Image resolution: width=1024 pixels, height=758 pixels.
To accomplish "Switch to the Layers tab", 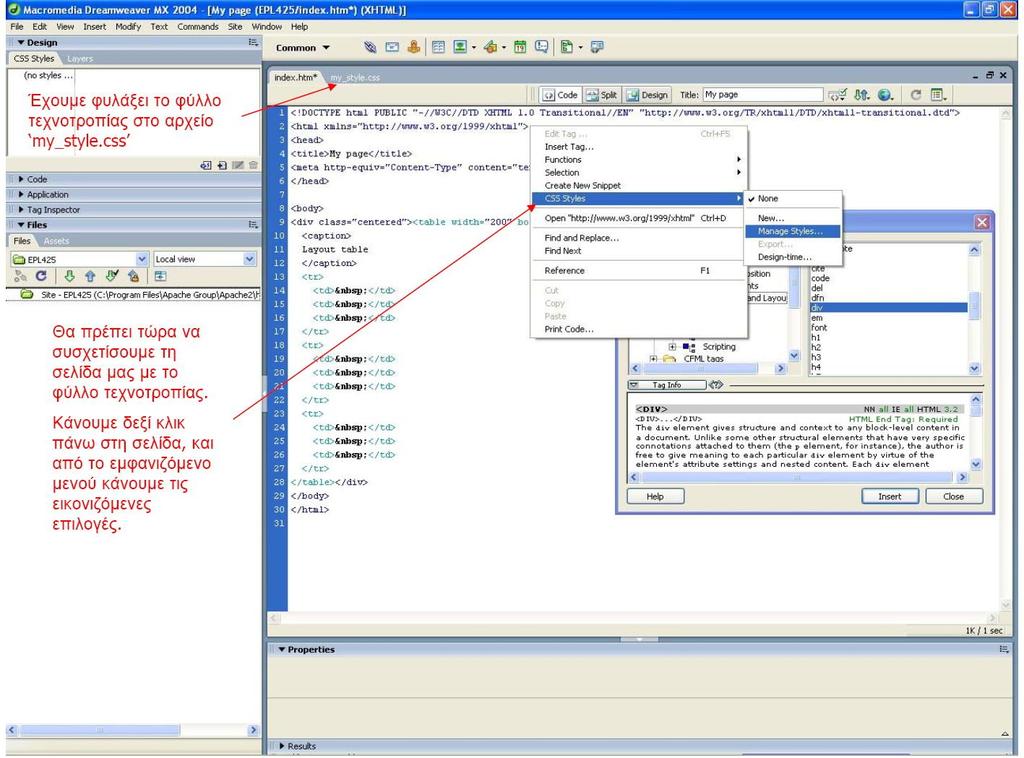I will coord(80,59).
